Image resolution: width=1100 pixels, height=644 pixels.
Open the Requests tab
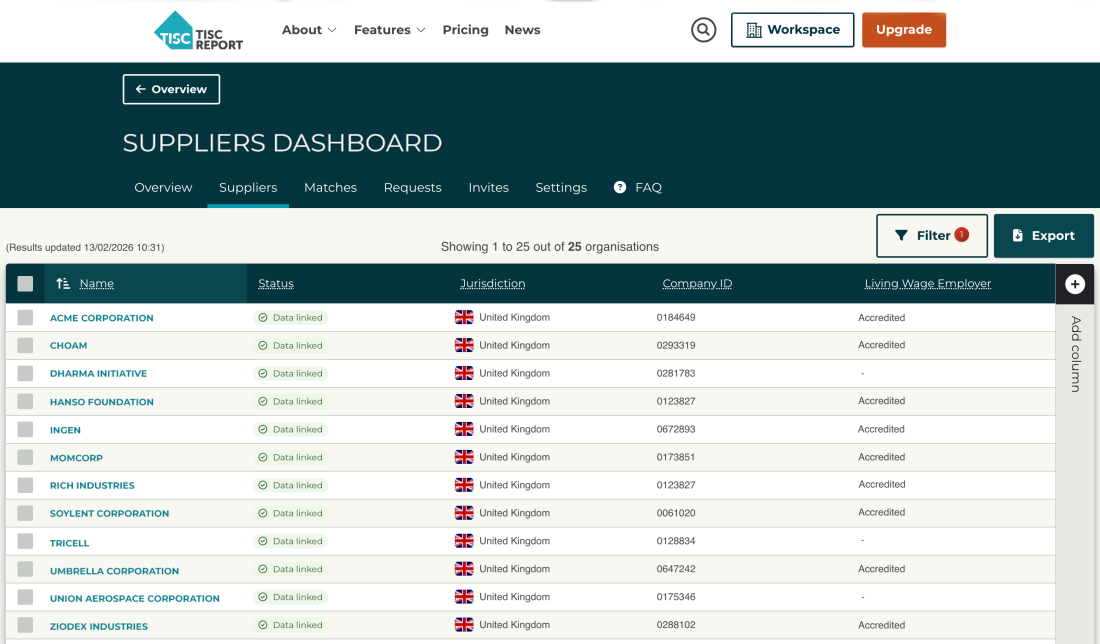point(412,187)
